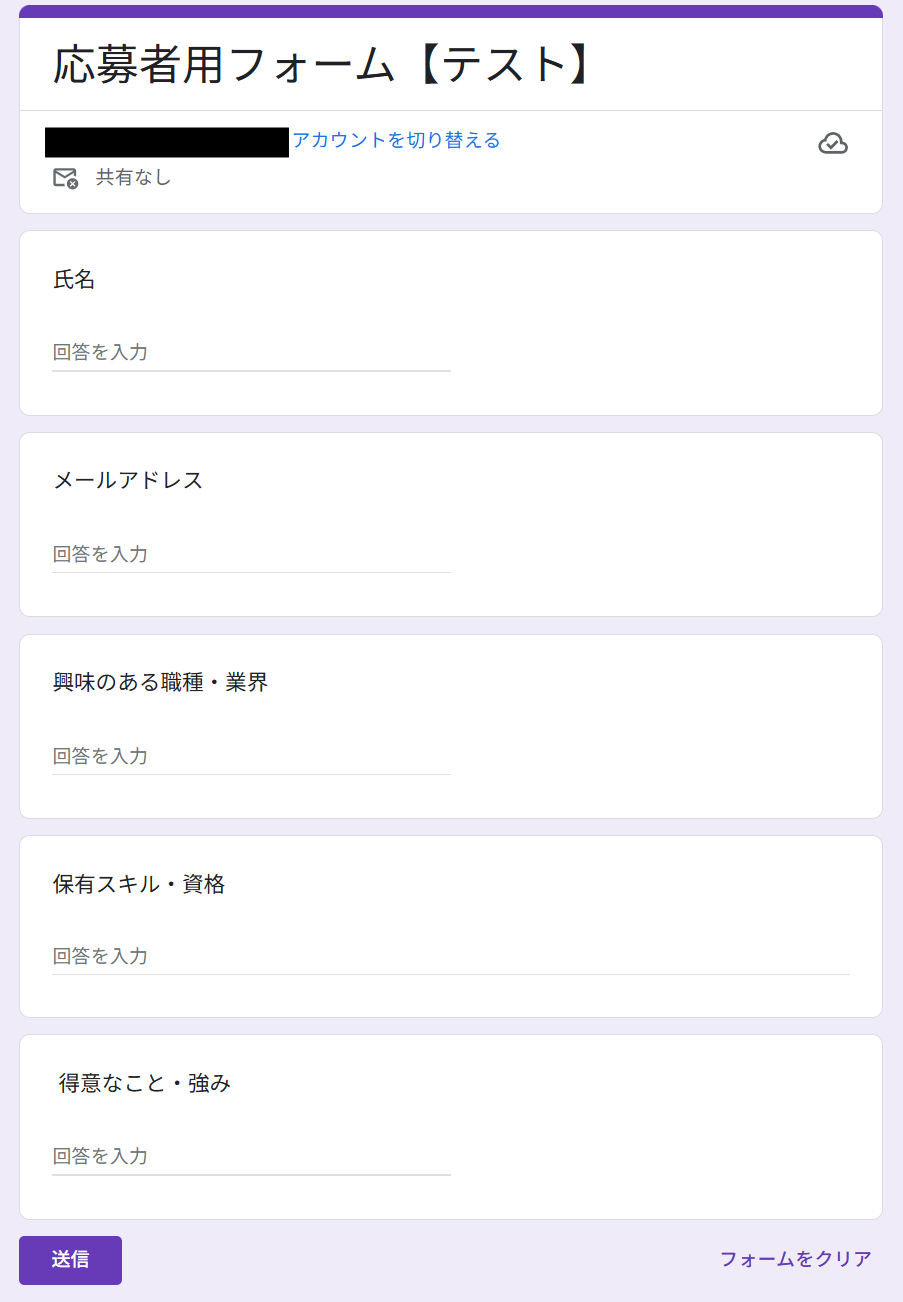Screen dimensions: 903x1302
Task: Click the blacked-out account email
Action: click(x=167, y=142)
